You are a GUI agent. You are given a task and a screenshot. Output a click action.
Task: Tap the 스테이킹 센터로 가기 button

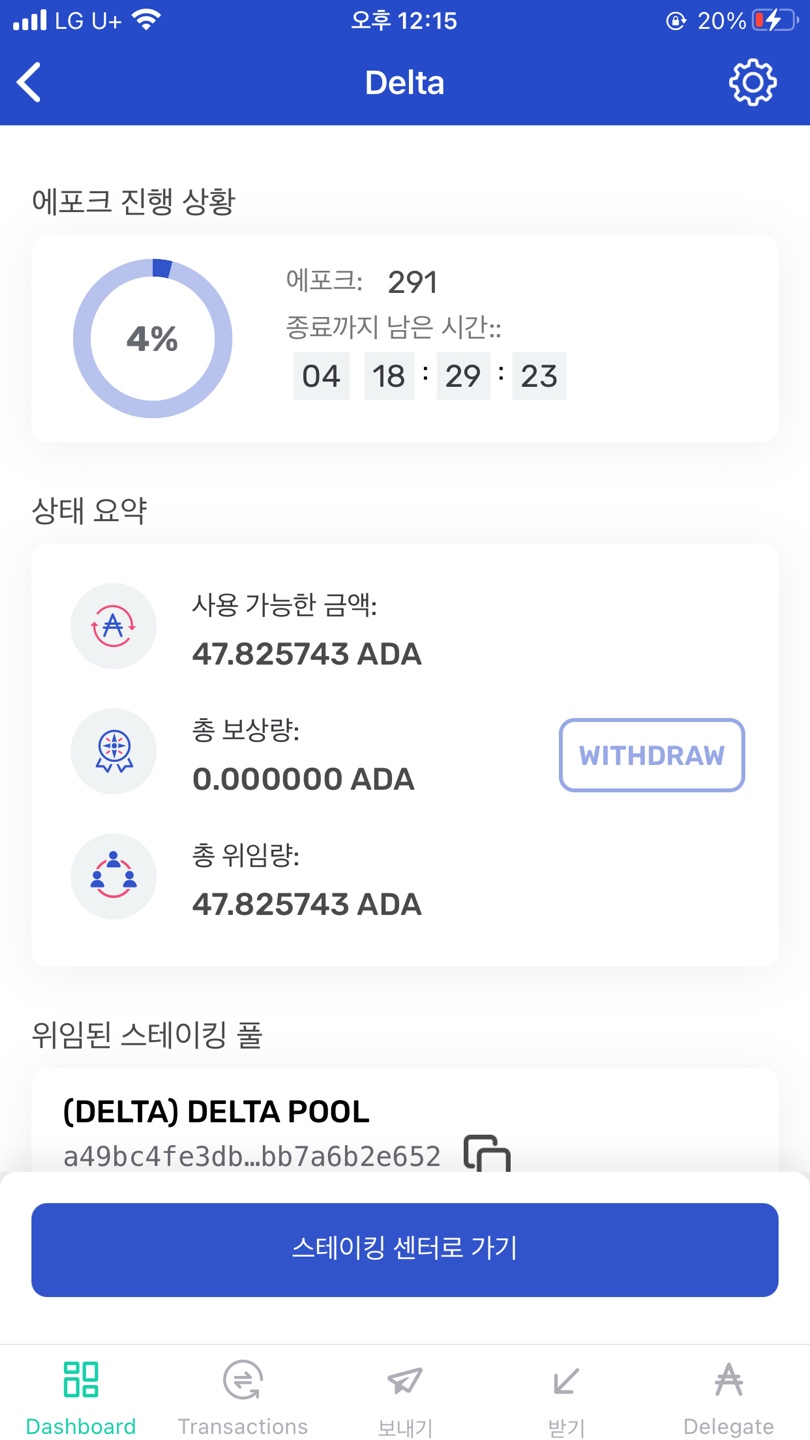pyautogui.click(x=405, y=1249)
